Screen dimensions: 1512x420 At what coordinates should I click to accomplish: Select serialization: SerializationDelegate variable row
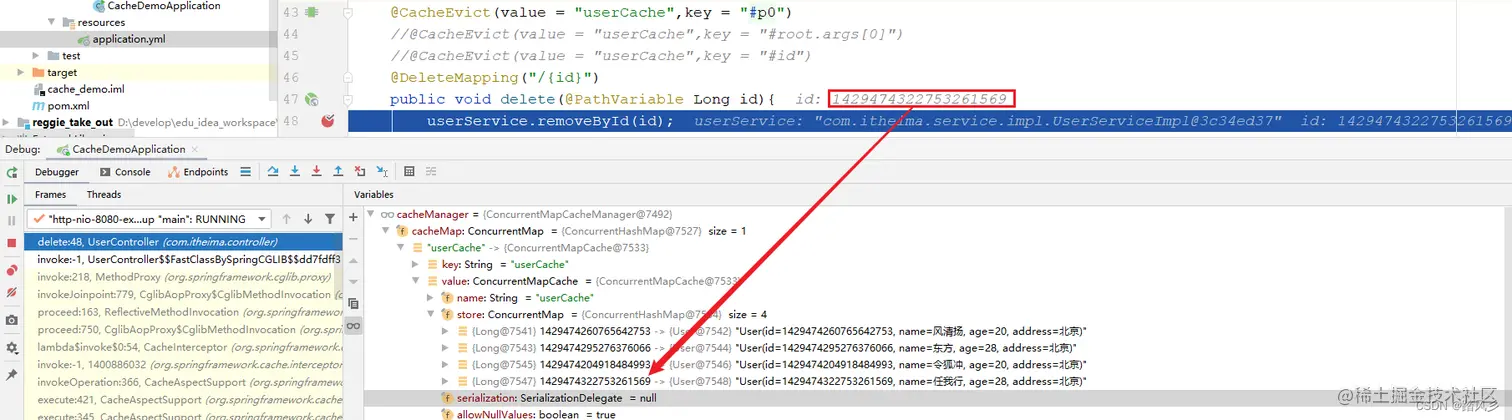pyautogui.click(x=937, y=398)
